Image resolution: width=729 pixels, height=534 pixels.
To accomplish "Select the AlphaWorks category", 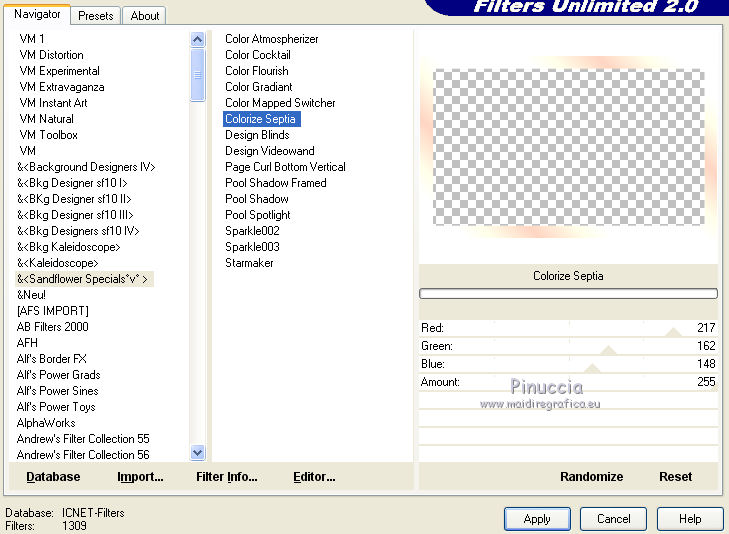I will [46, 423].
